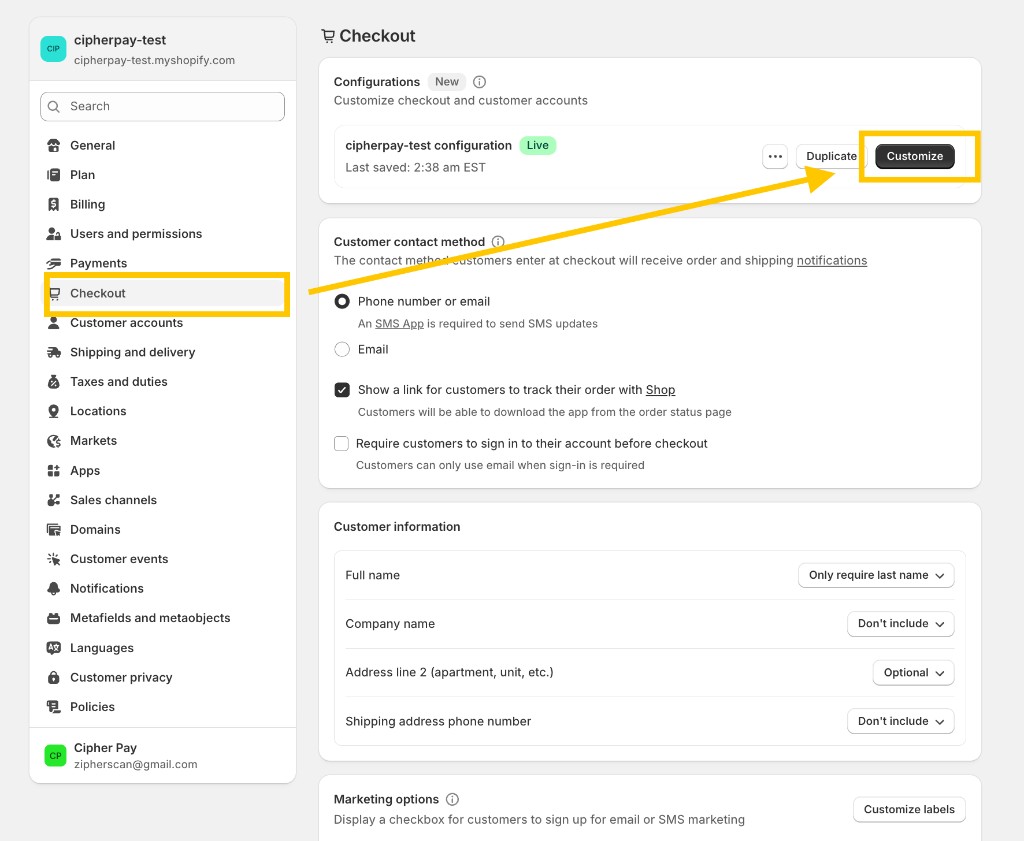The height and width of the screenshot is (841, 1024).
Task: Click the cipherpay-test configuration title
Action: [x=428, y=145]
